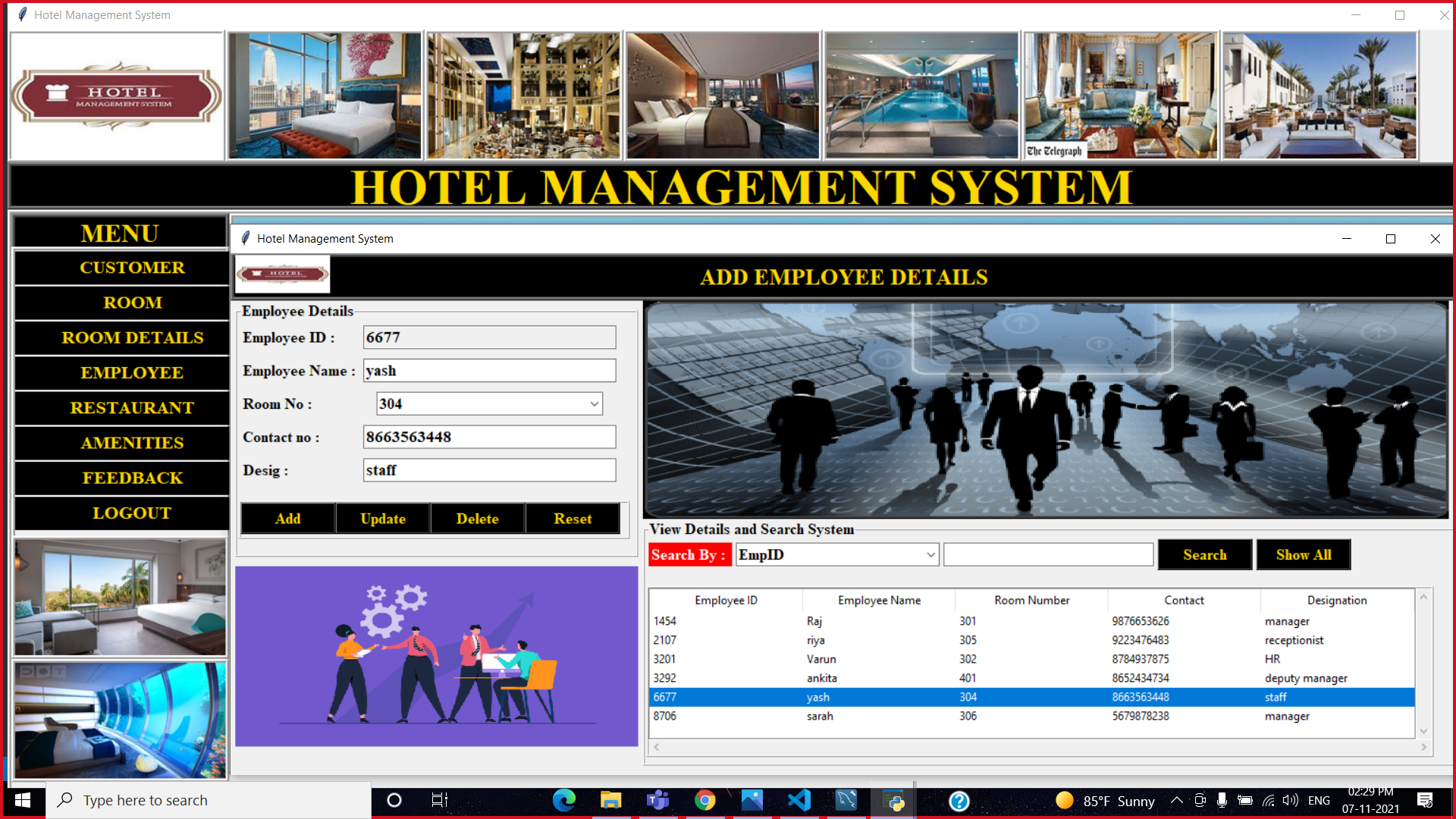
Task: Click the Wi-Fi icon in the system tray
Action: [x=1268, y=800]
